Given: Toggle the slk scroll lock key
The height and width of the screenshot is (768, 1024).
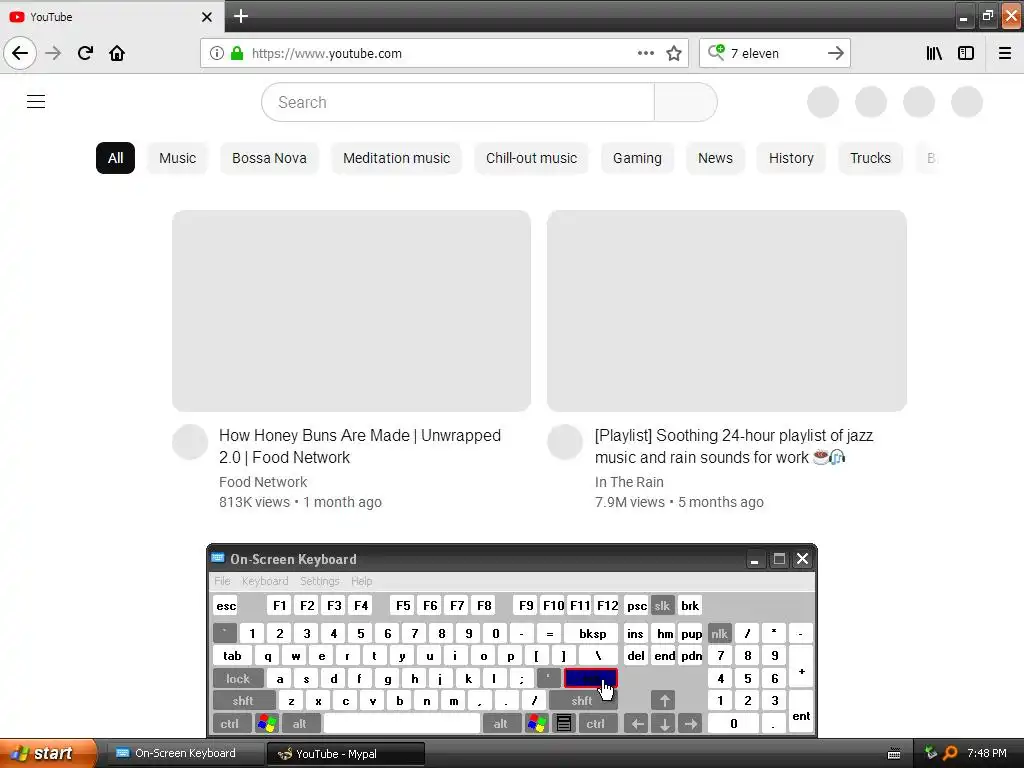Looking at the screenshot, I should [662, 605].
